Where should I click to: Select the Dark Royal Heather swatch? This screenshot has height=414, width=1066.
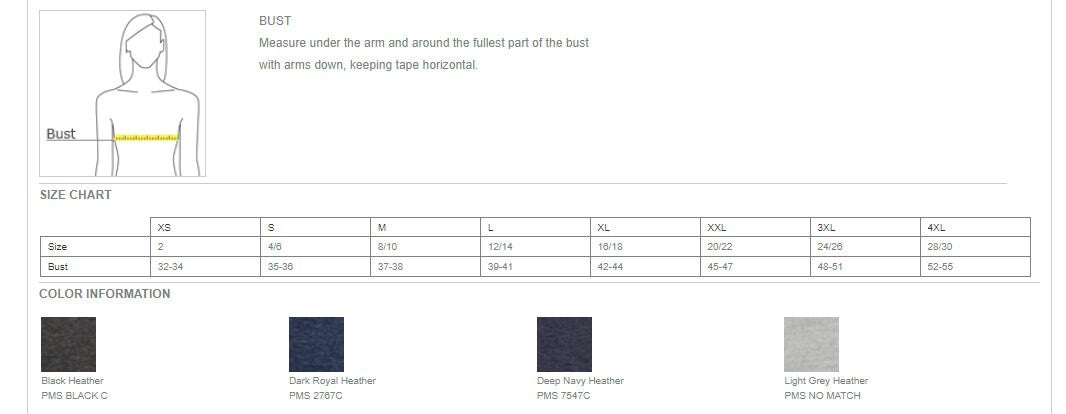pyautogui.click(x=316, y=344)
